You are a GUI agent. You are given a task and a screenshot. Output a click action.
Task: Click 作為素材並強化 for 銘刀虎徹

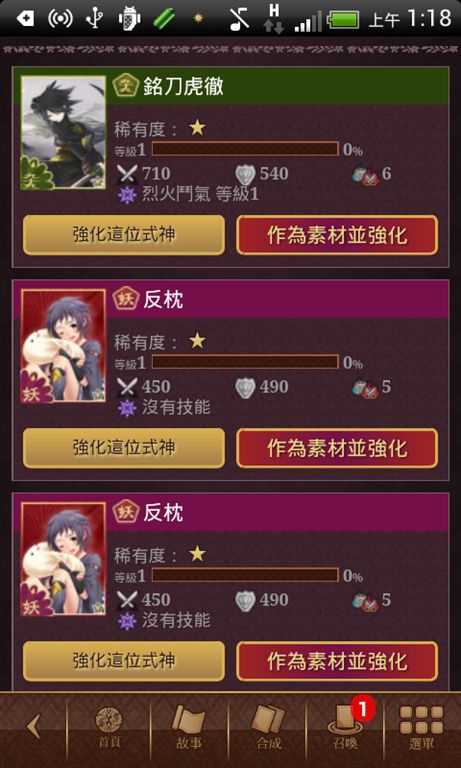(x=337, y=235)
